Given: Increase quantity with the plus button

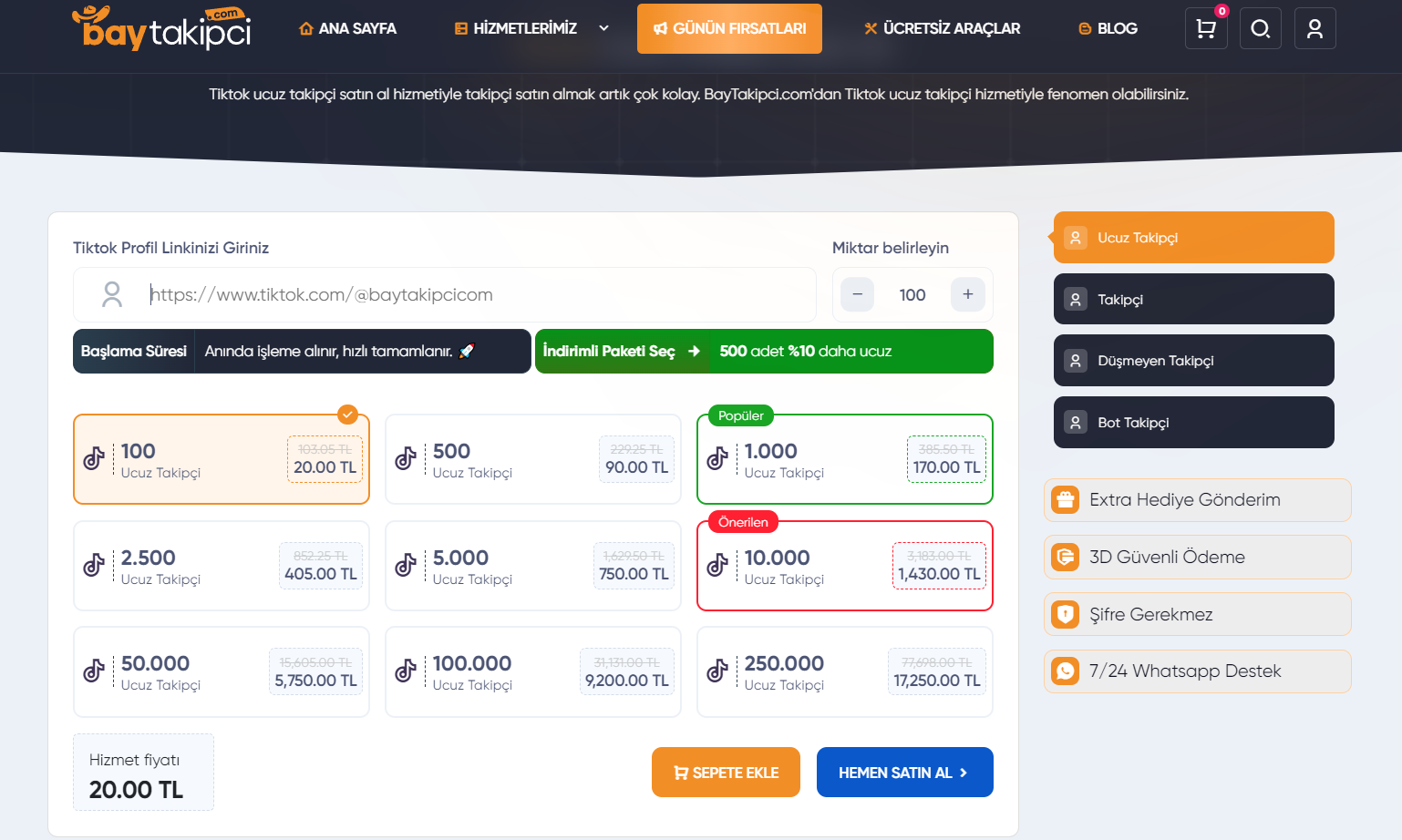Looking at the screenshot, I should tap(968, 294).
